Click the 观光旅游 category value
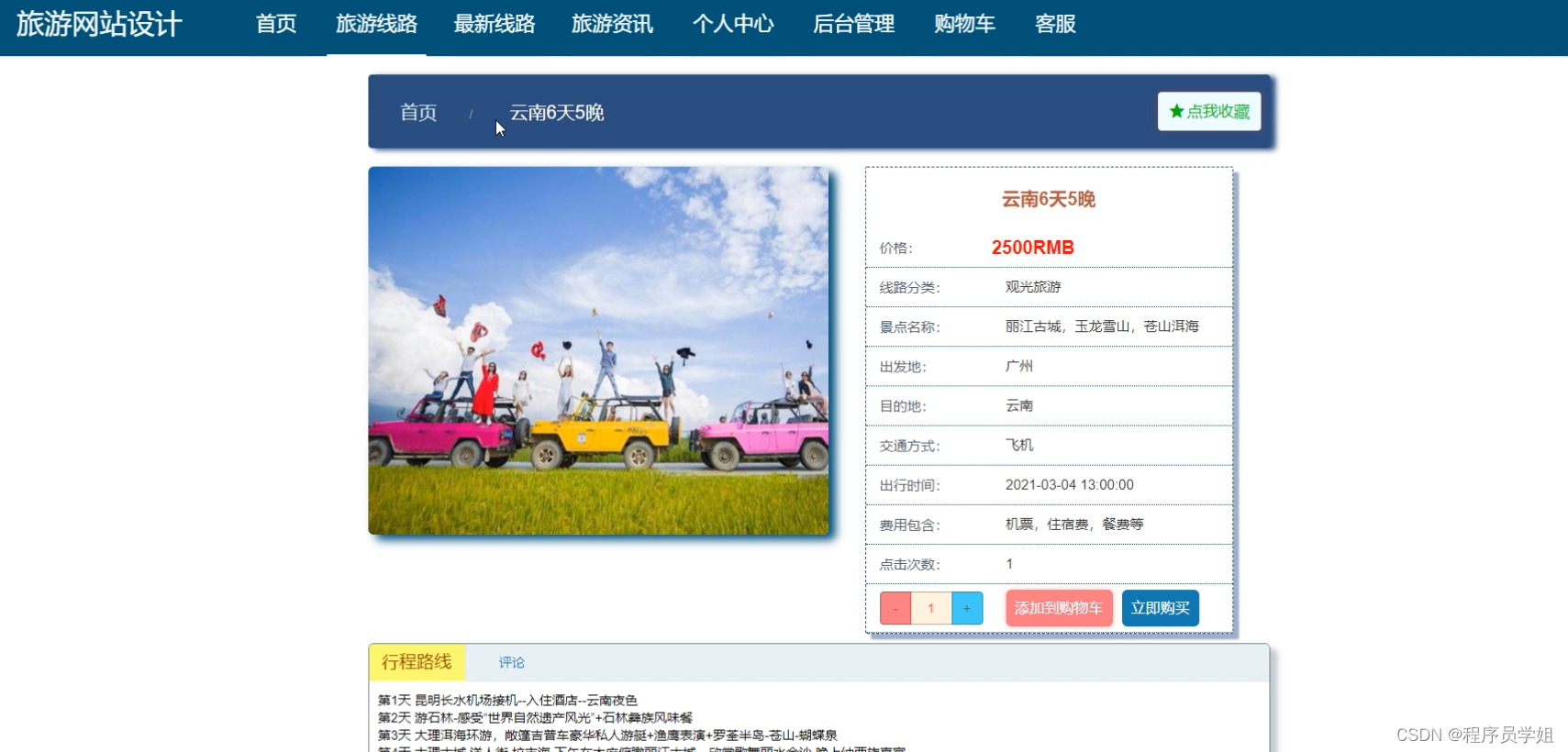 1033,287
